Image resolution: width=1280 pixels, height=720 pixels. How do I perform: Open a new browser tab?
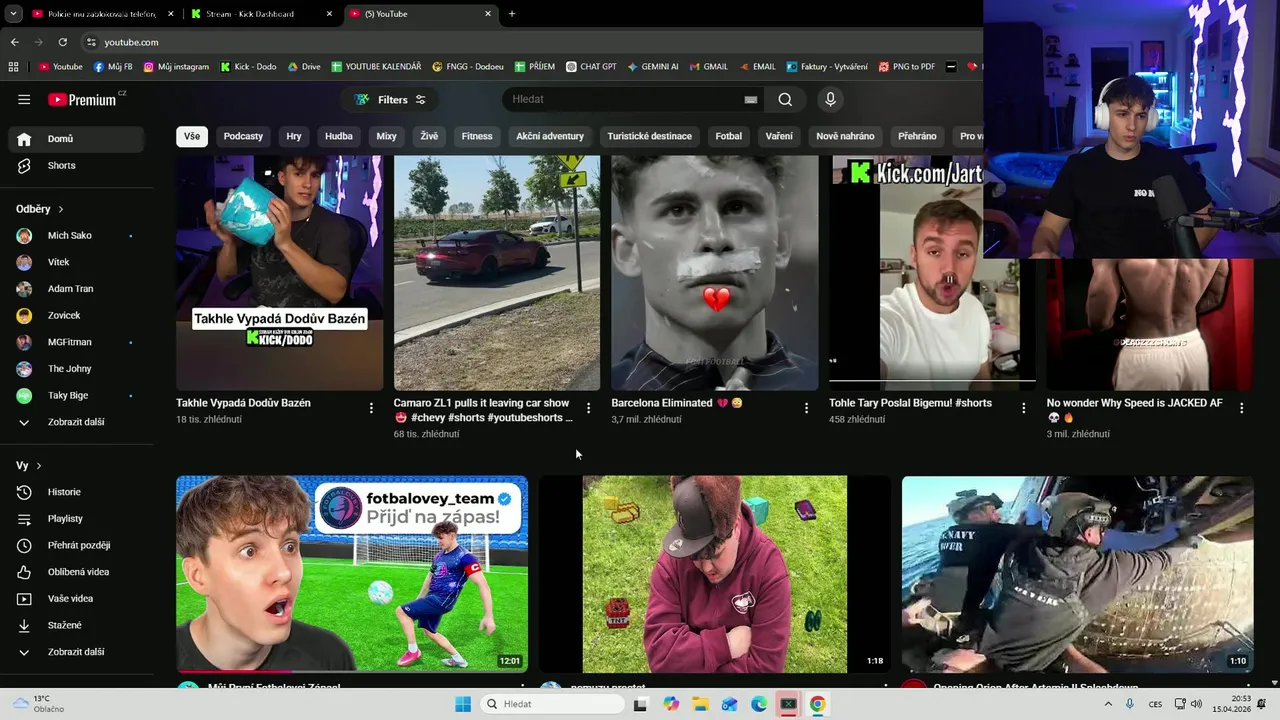[512, 14]
